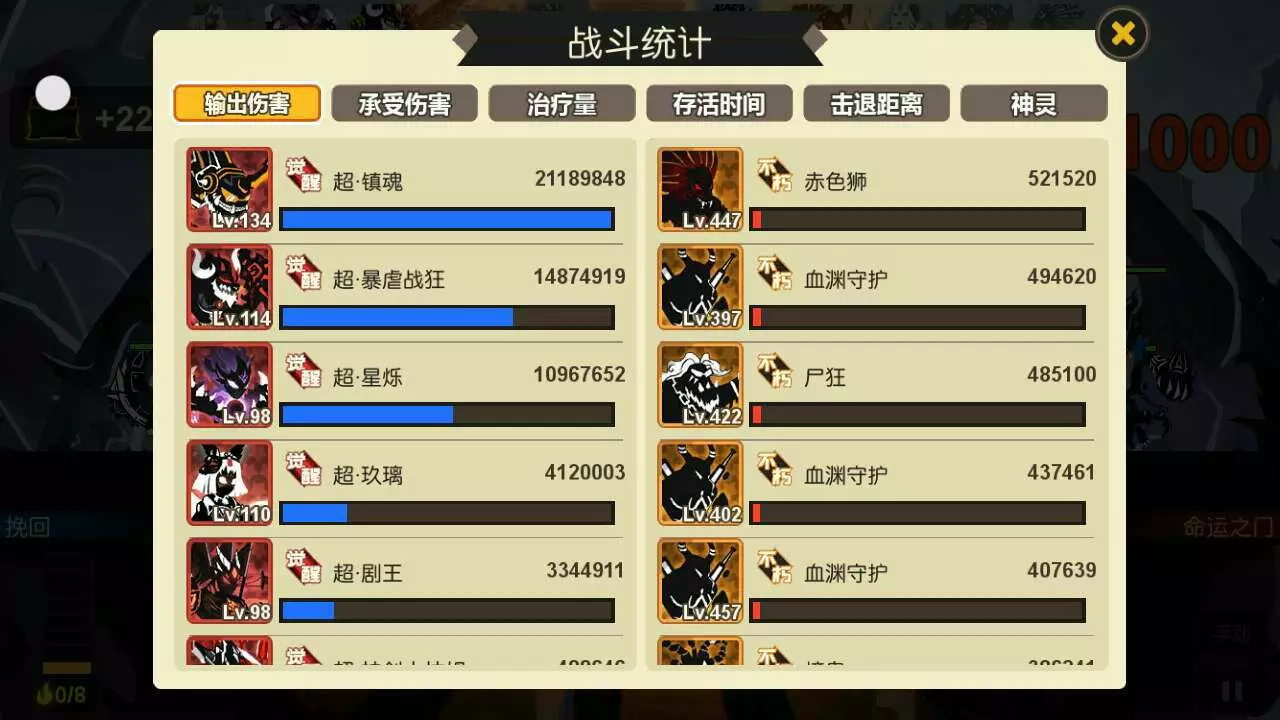This screenshot has height=720, width=1280.
Task: Tap the 尸狂 Lv.422 enemy portrait
Action: tap(700, 385)
